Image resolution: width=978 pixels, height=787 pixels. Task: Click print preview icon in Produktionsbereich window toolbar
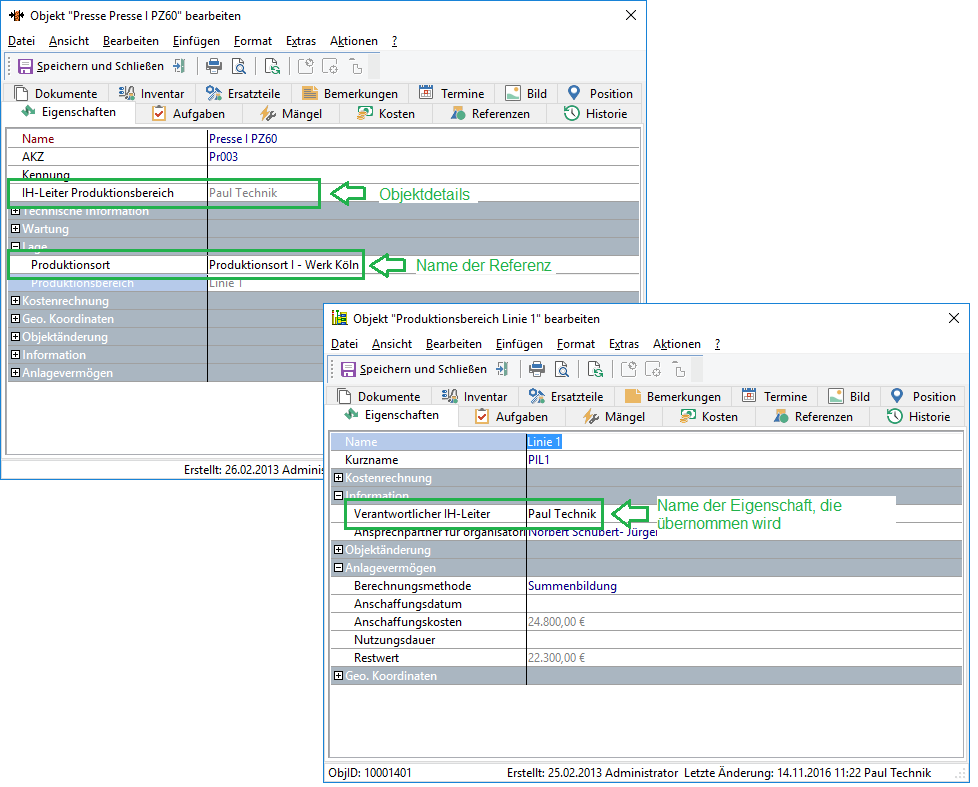click(x=562, y=369)
